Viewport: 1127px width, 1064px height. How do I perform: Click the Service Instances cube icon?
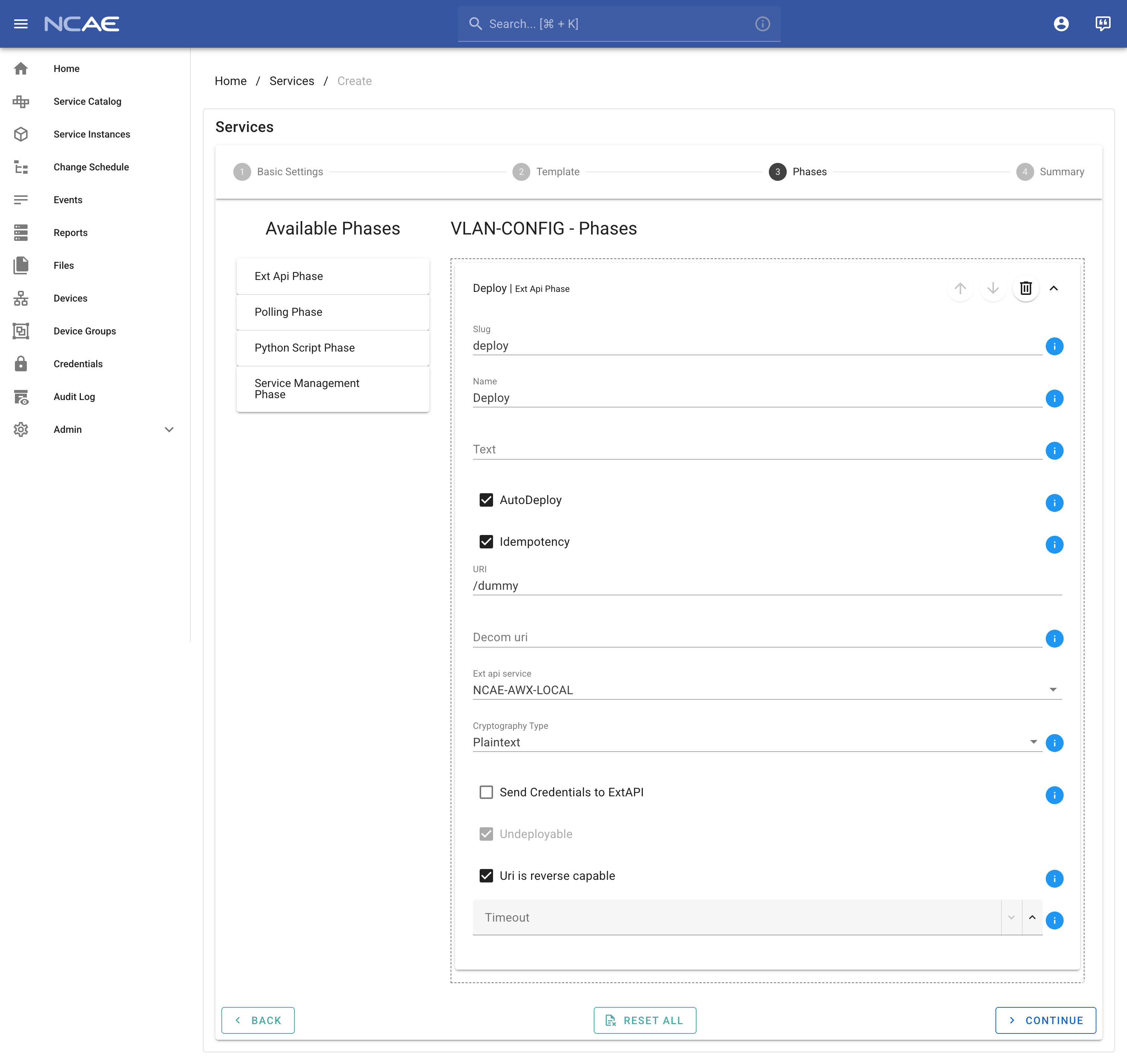(x=21, y=135)
